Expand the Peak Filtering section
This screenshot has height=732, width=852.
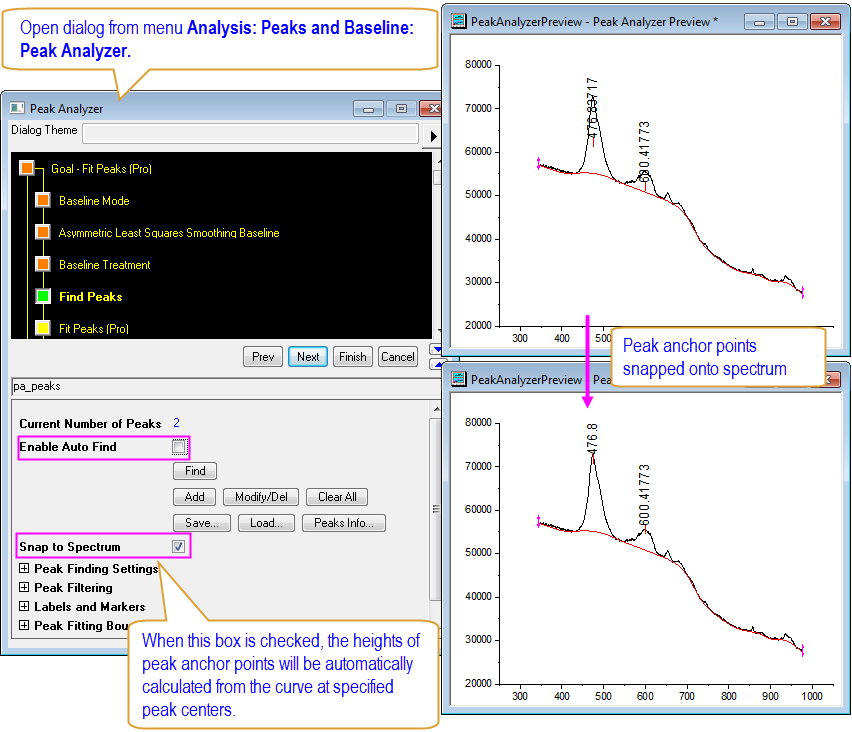click(x=24, y=587)
